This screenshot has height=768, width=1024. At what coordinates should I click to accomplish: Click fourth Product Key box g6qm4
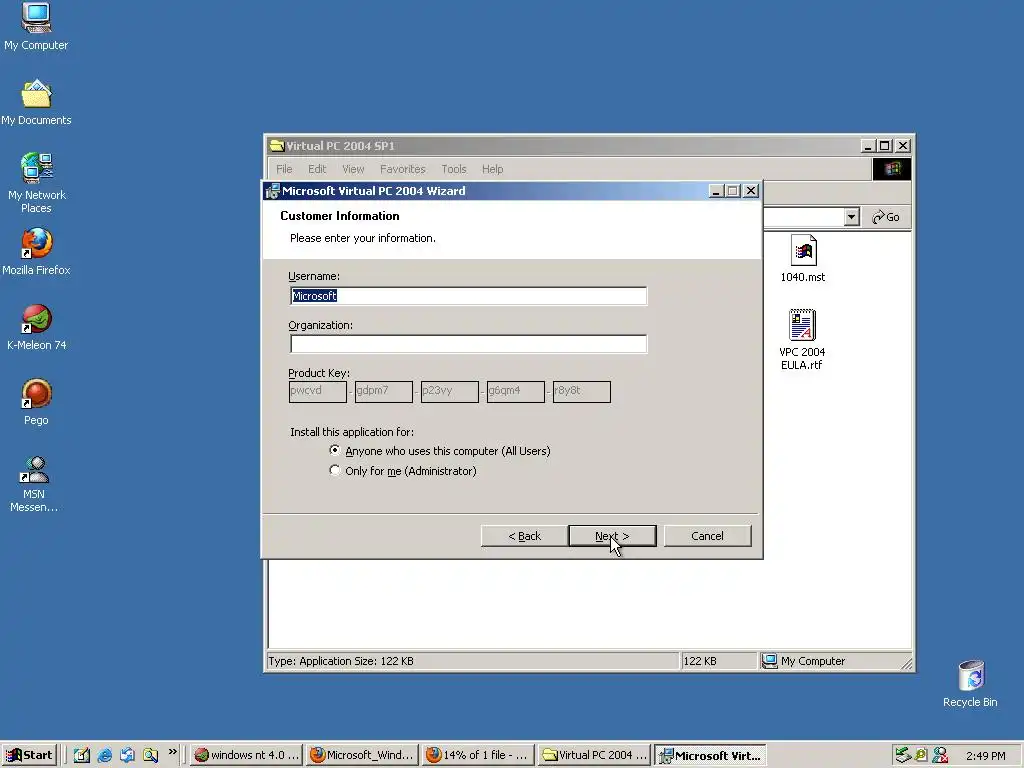click(x=515, y=392)
